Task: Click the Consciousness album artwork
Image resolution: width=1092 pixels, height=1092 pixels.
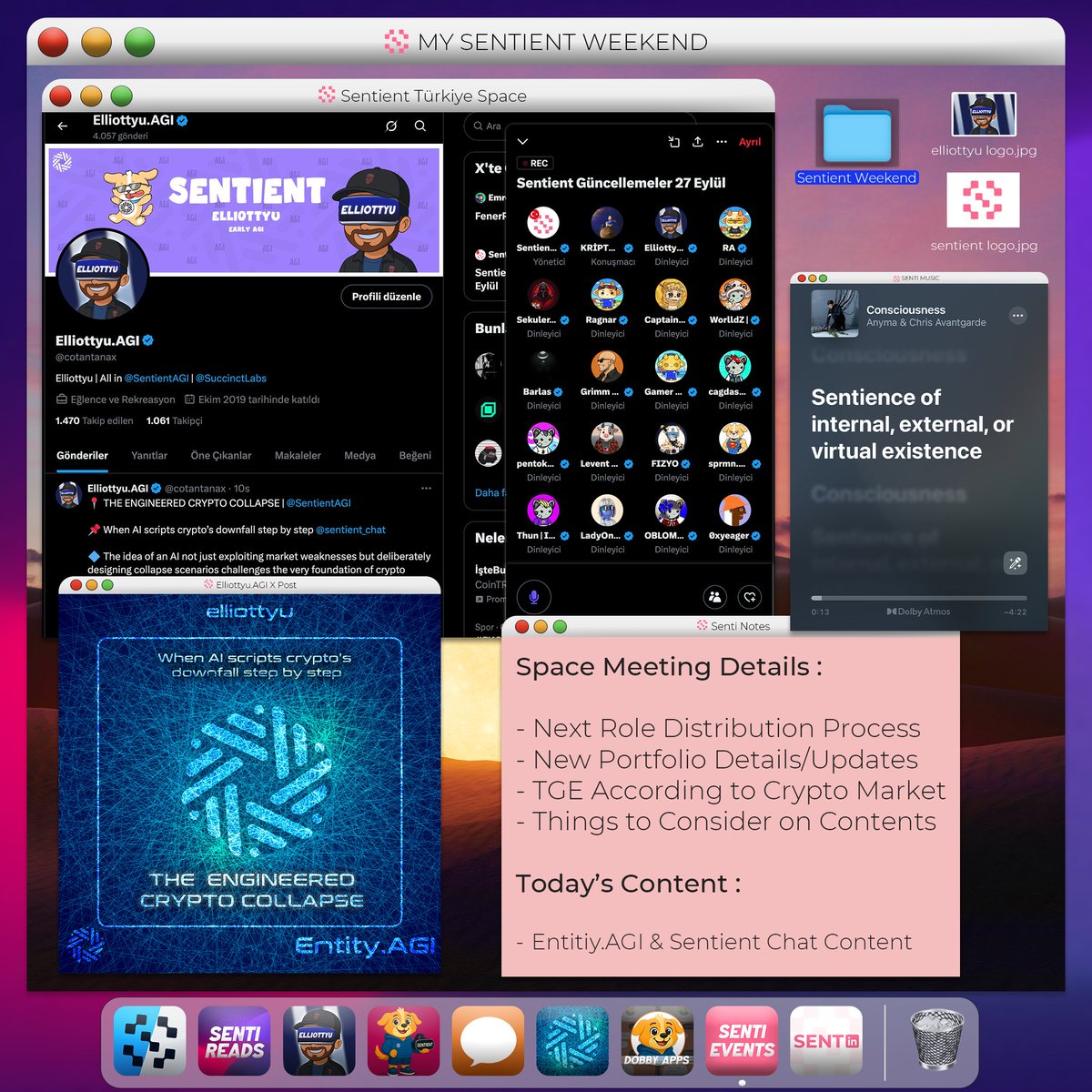Action: [834, 314]
